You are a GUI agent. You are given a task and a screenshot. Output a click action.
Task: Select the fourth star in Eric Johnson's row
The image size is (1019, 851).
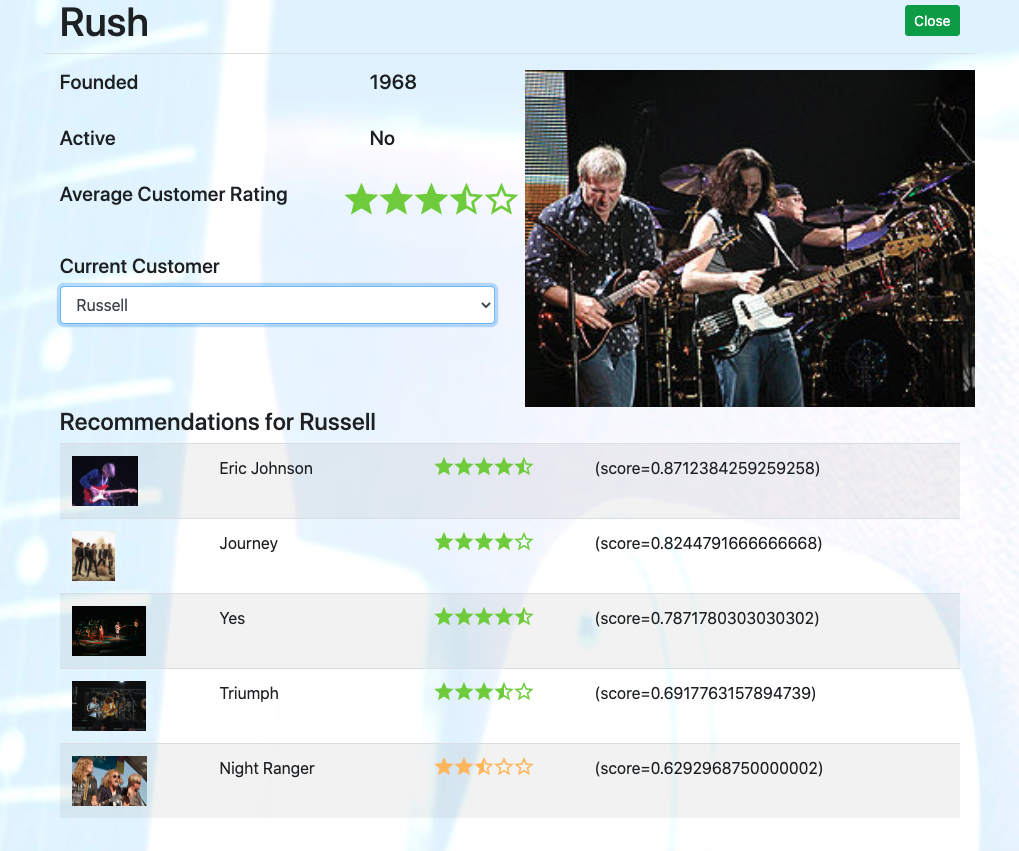506,467
